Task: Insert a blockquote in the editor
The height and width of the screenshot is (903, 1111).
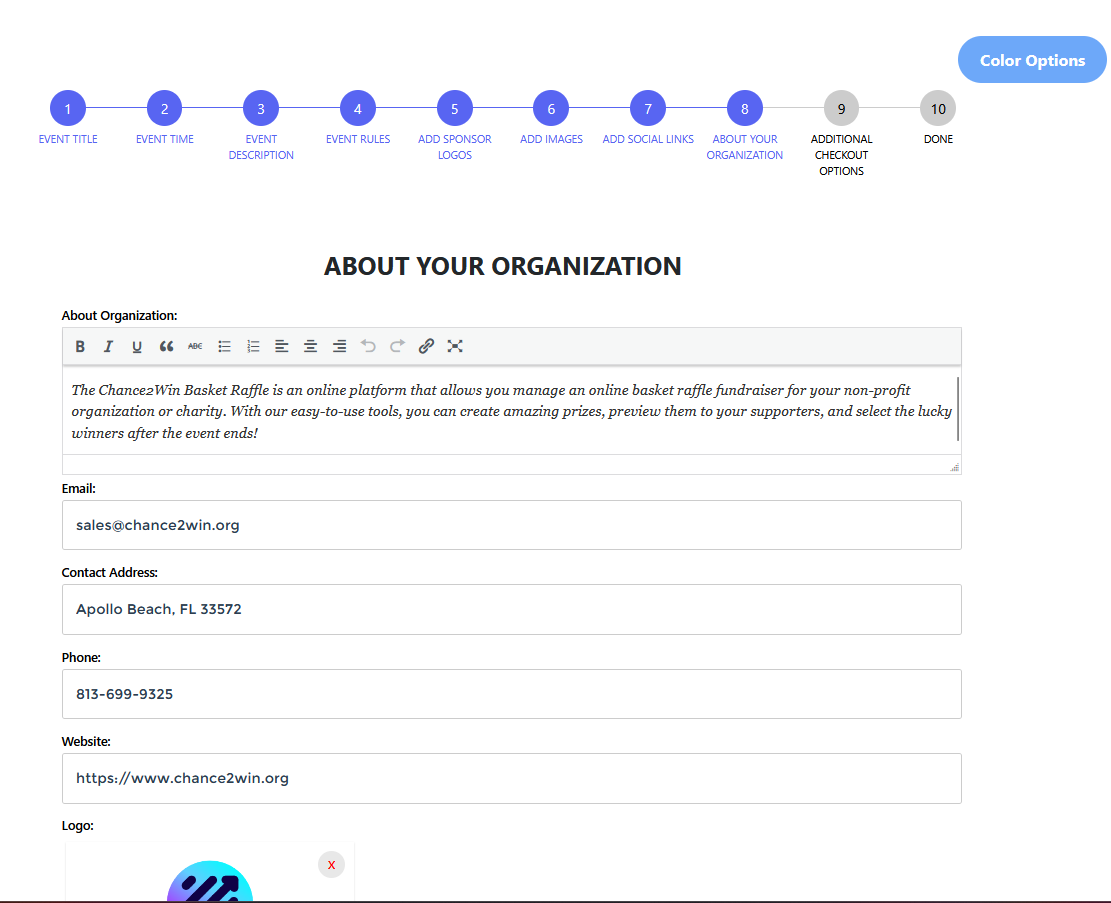Action: [x=166, y=346]
